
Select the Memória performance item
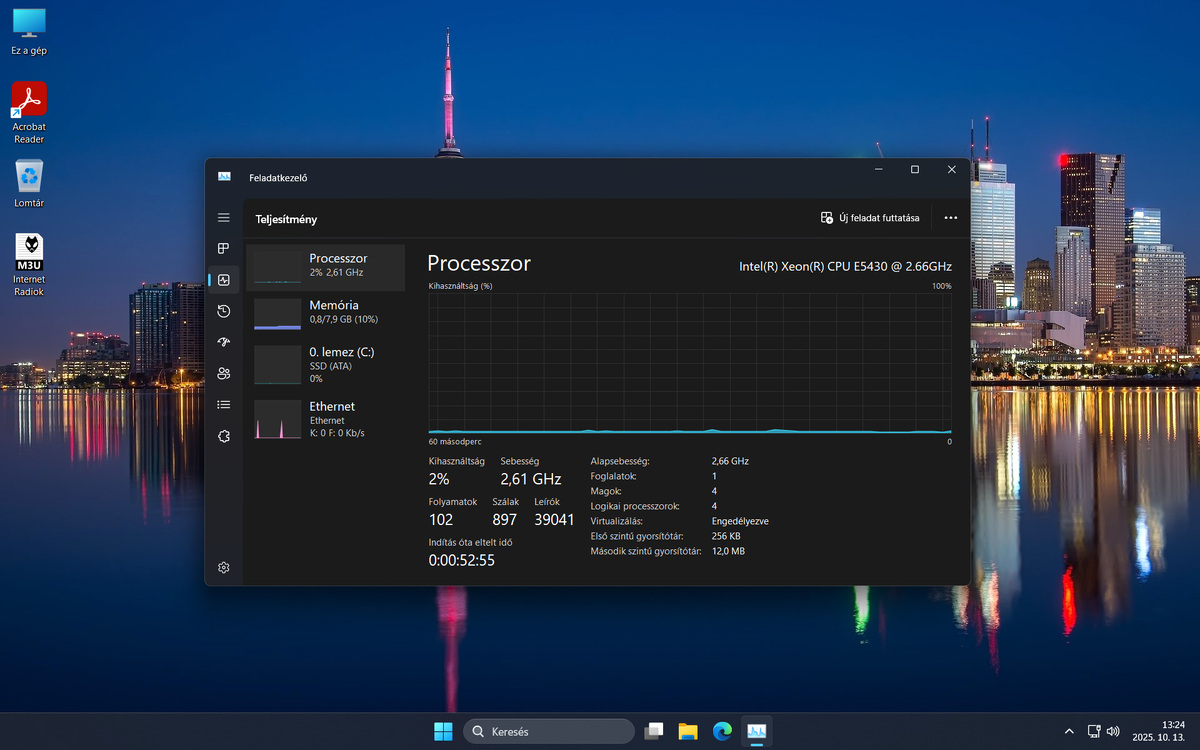coord(326,313)
